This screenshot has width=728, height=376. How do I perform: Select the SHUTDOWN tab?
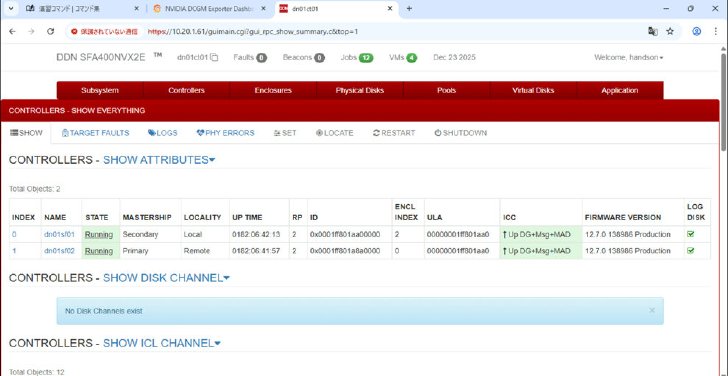coord(461,133)
